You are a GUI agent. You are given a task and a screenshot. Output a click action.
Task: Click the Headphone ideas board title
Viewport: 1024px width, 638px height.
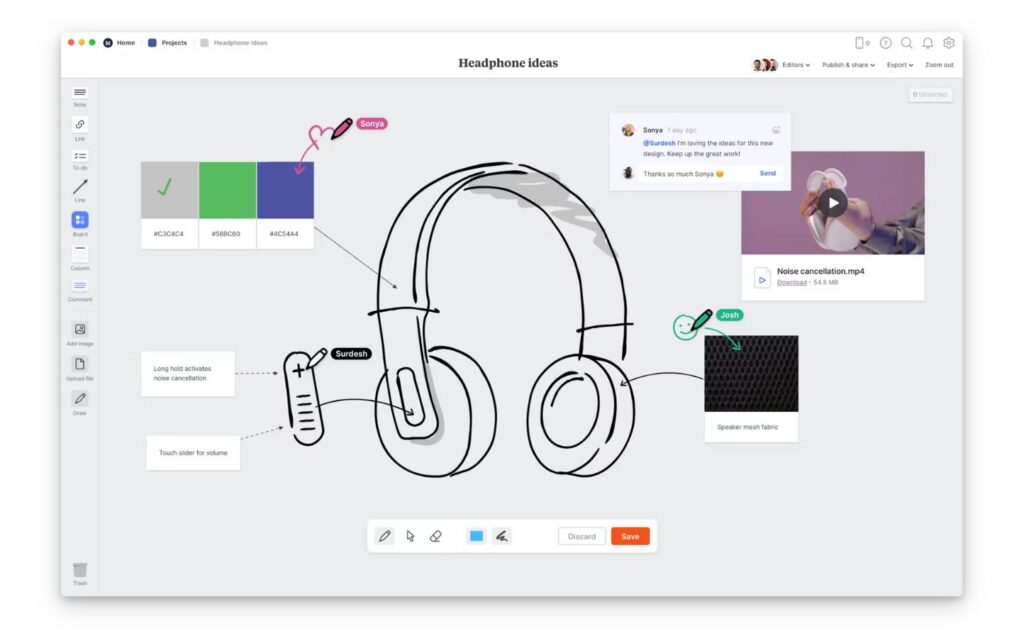[x=508, y=63]
